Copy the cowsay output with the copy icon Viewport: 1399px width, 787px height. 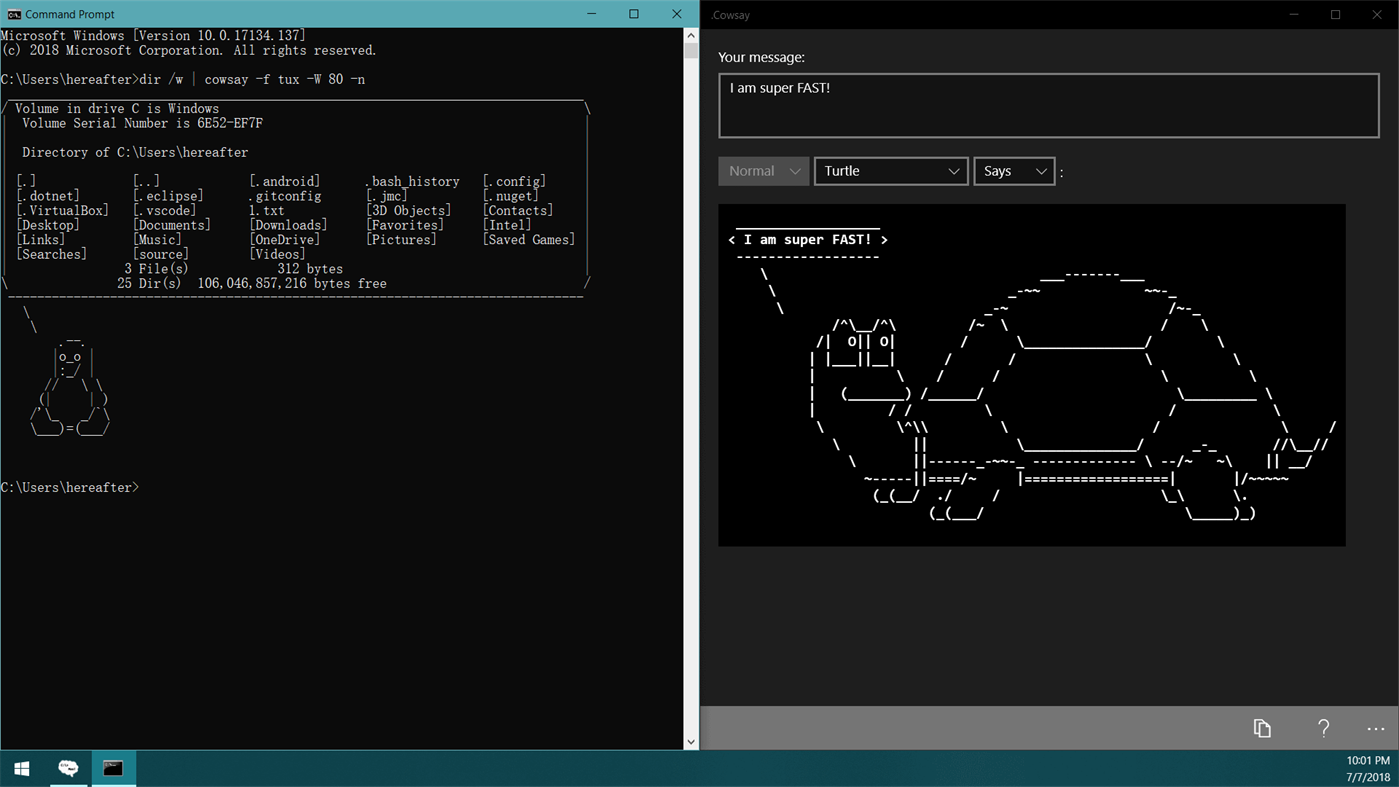[1262, 728]
